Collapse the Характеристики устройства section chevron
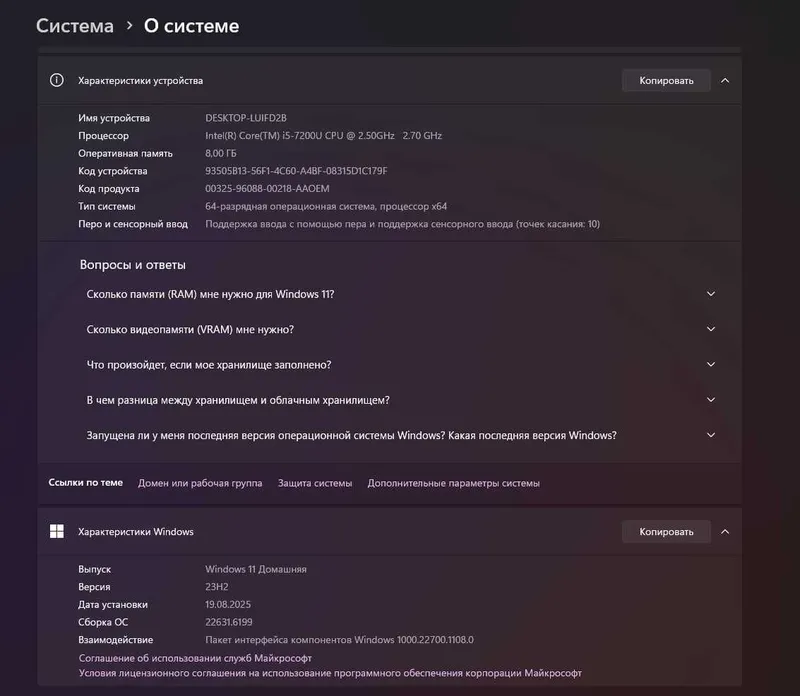800x696 pixels. [x=725, y=81]
